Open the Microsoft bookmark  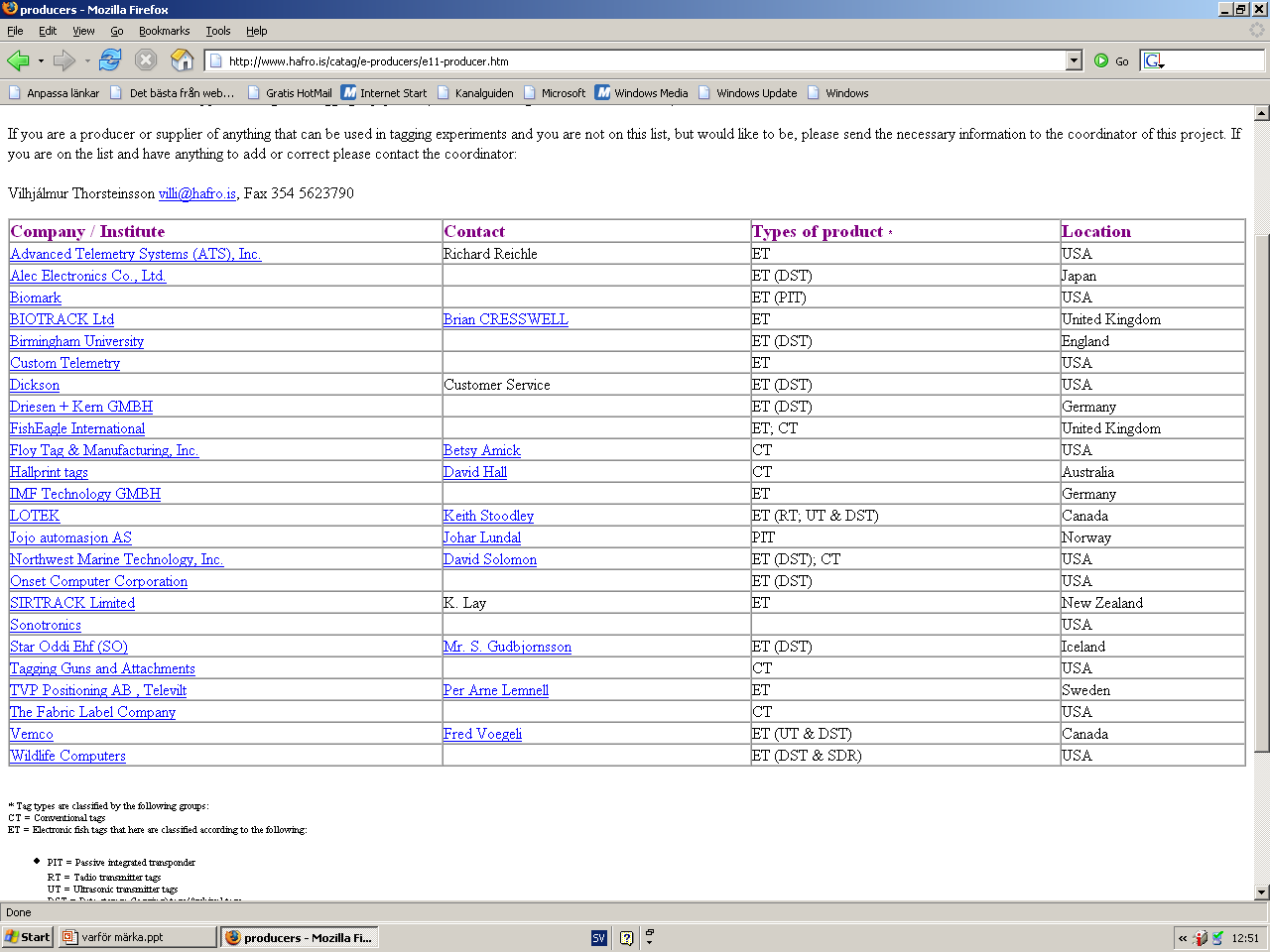[555, 93]
